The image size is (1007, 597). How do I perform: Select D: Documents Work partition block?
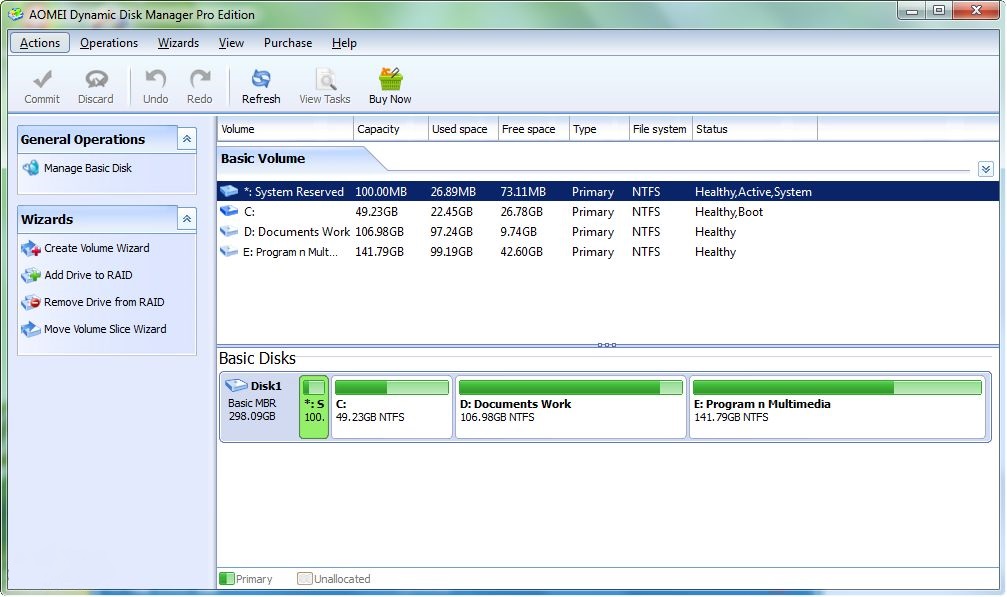coord(570,407)
